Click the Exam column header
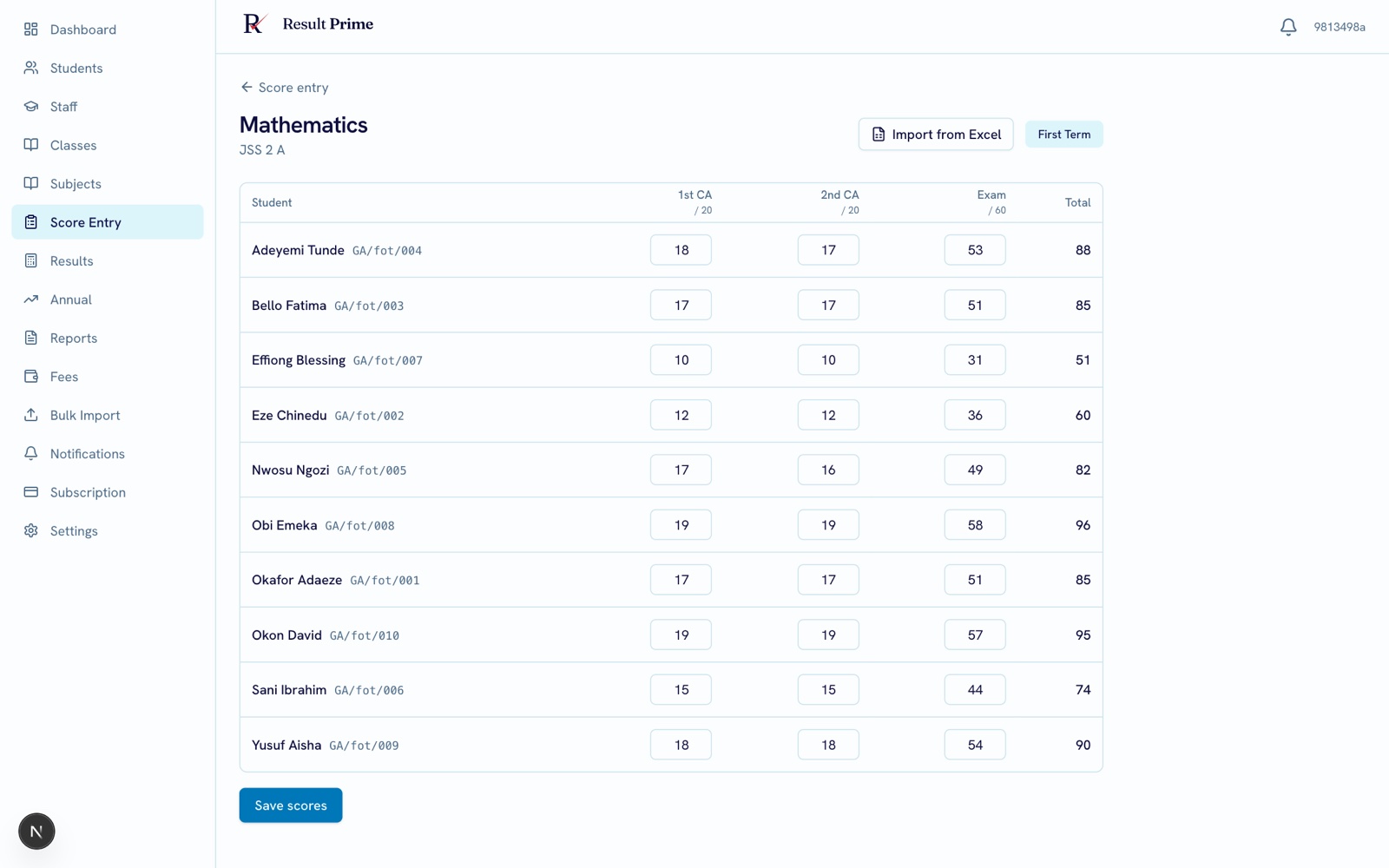Image resolution: width=1389 pixels, height=868 pixels. click(991, 201)
